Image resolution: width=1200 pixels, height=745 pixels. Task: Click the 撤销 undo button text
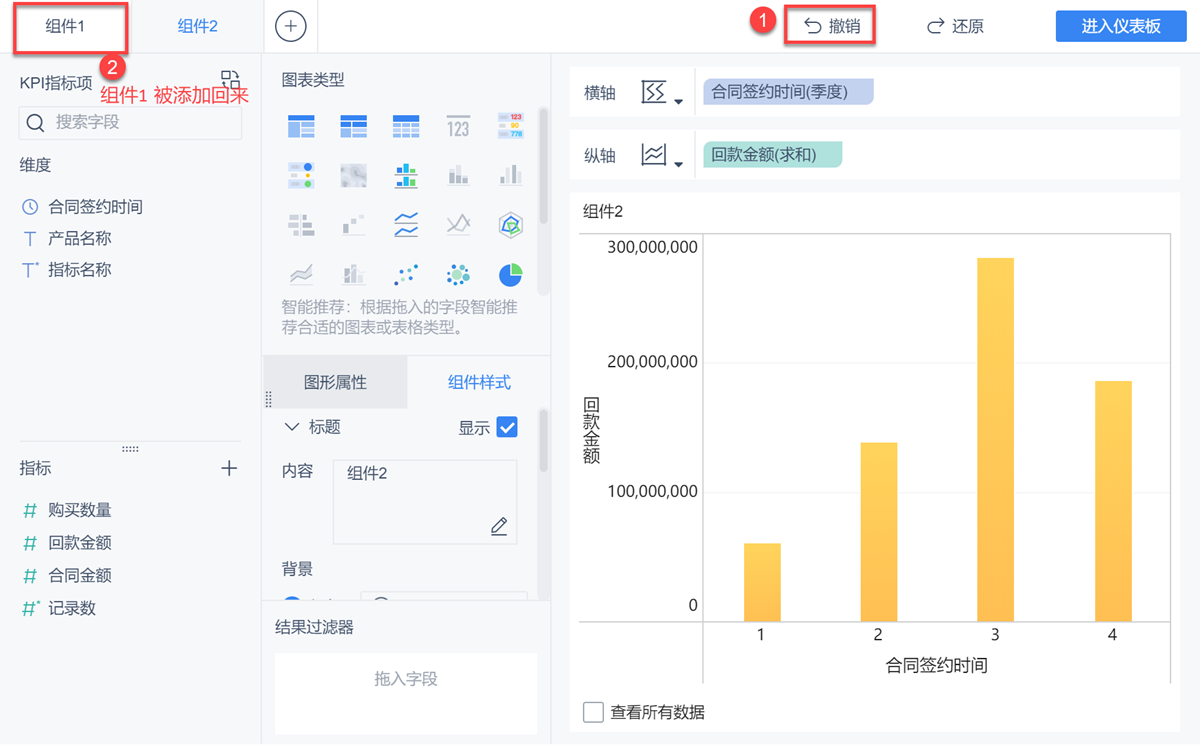coord(845,27)
